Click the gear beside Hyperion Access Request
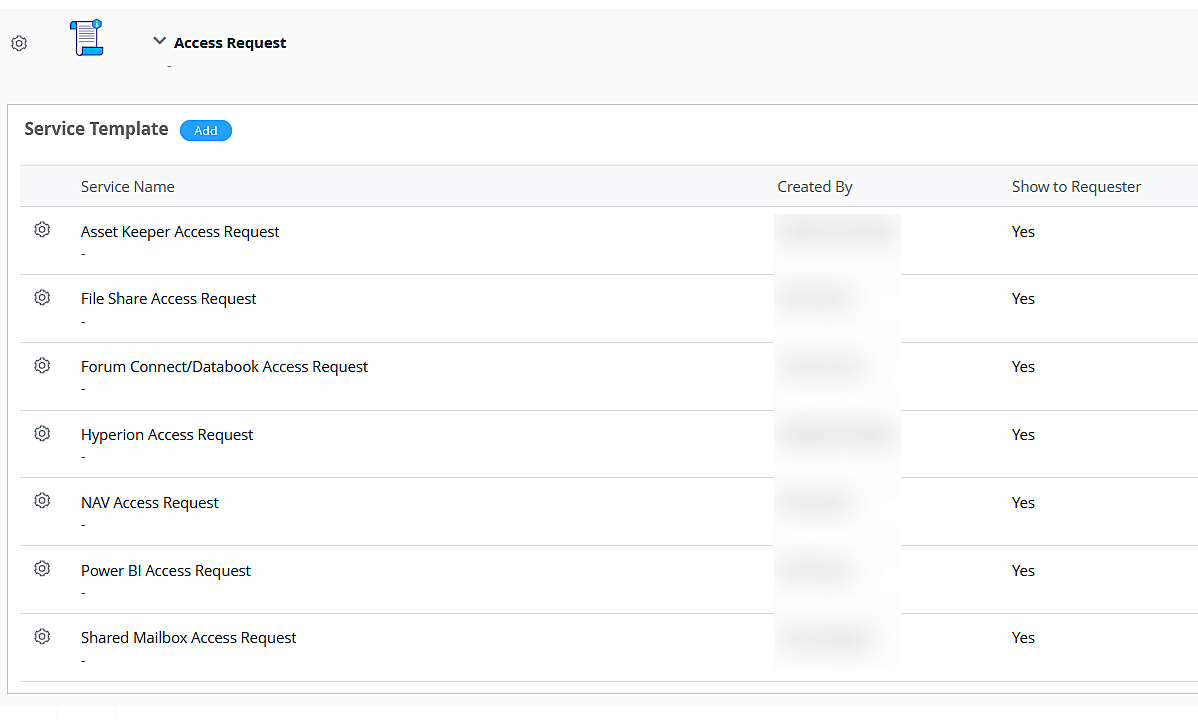Viewport: 1198px width, 720px height. pyautogui.click(x=42, y=433)
